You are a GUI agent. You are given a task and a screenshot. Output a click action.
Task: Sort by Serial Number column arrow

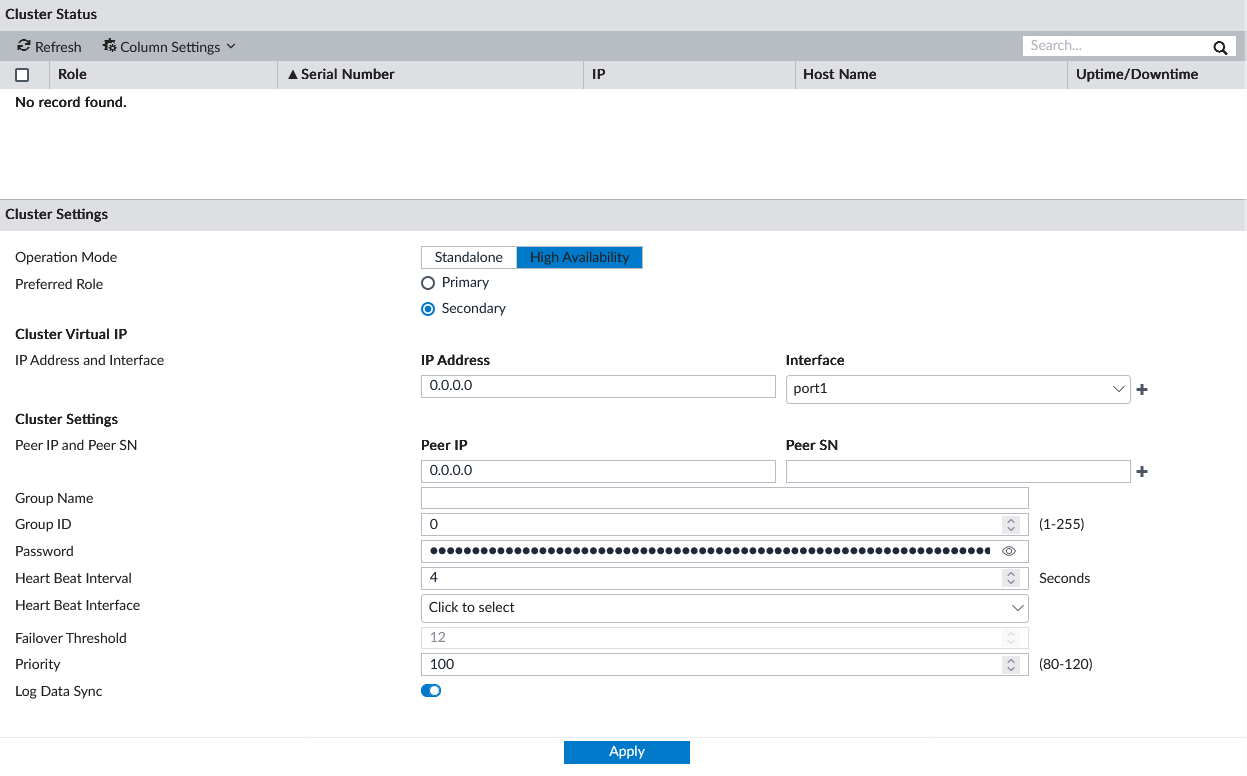(x=293, y=75)
